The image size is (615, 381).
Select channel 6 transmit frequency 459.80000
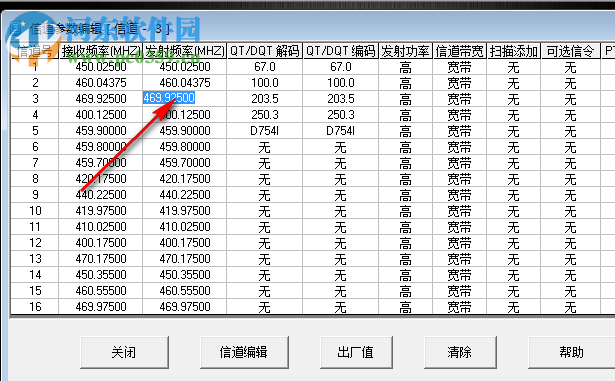[x=185, y=147]
